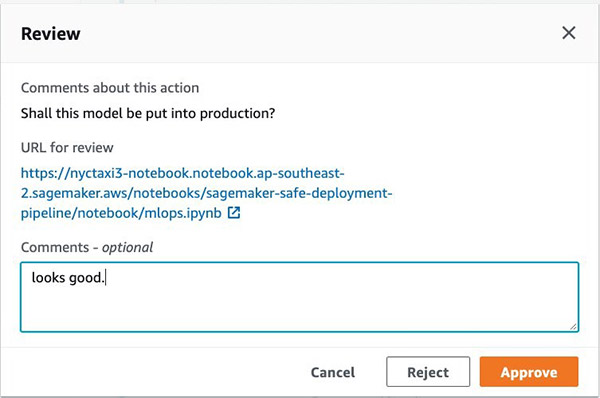600x398 pixels.
Task: Click empty footer space left of Cancel
Action: click(x=153, y=372)
